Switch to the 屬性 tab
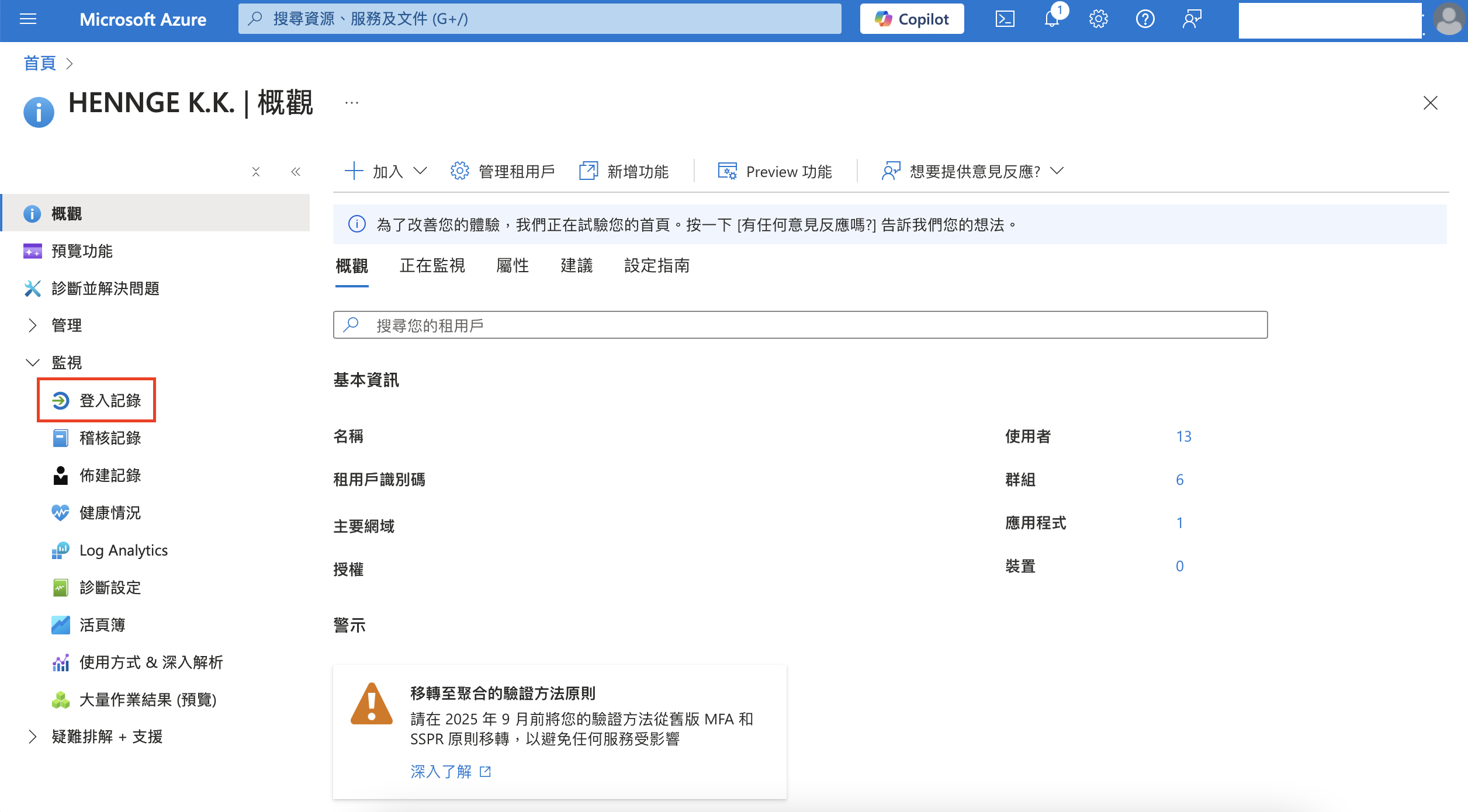The width and height of the screenshot is (1468, 812). 513,266
